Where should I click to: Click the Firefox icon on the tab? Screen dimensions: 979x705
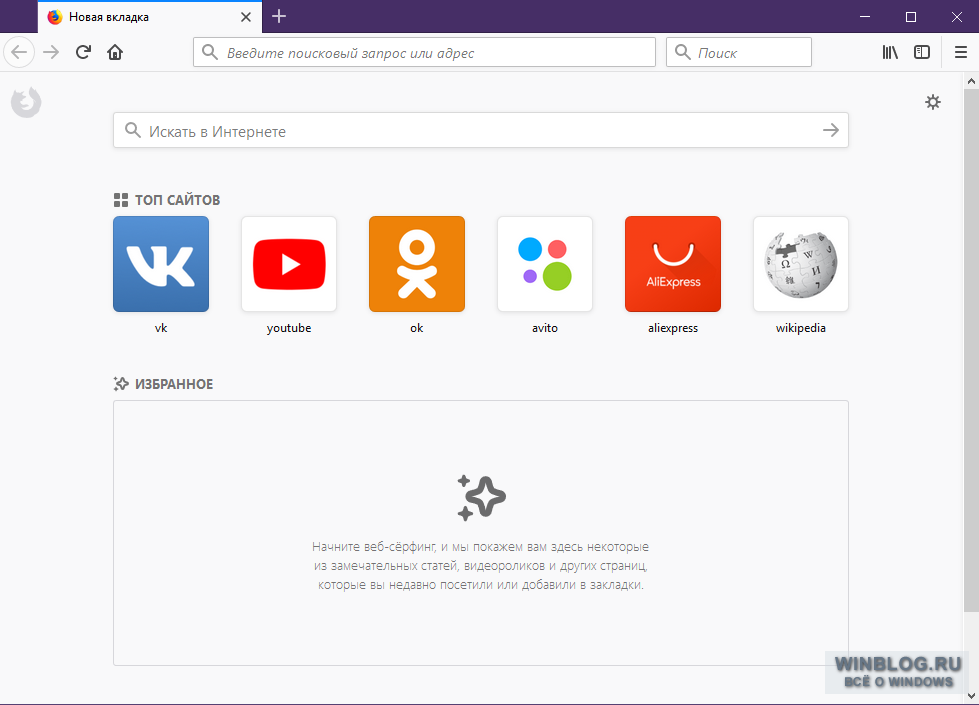pos(55,17)
